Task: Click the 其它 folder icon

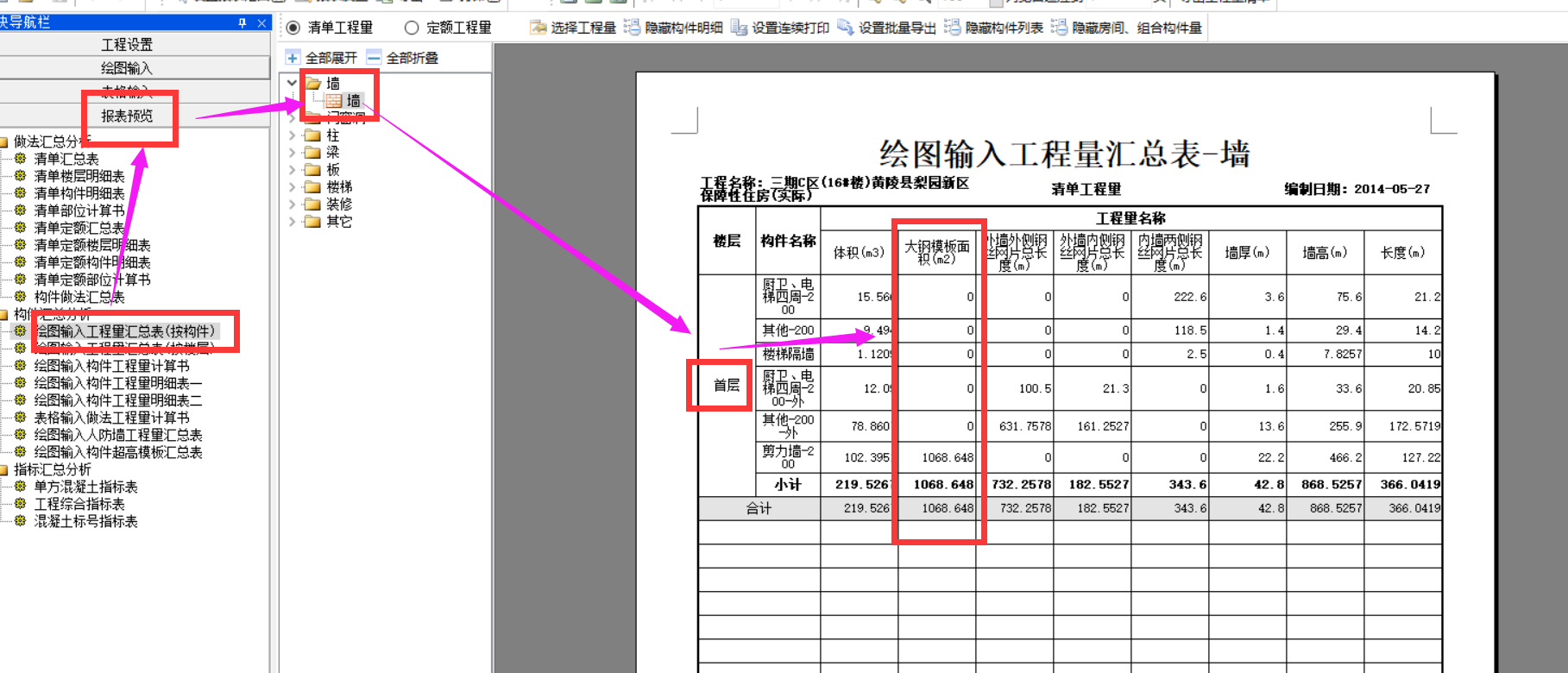Action: click(x=312, y=222)
